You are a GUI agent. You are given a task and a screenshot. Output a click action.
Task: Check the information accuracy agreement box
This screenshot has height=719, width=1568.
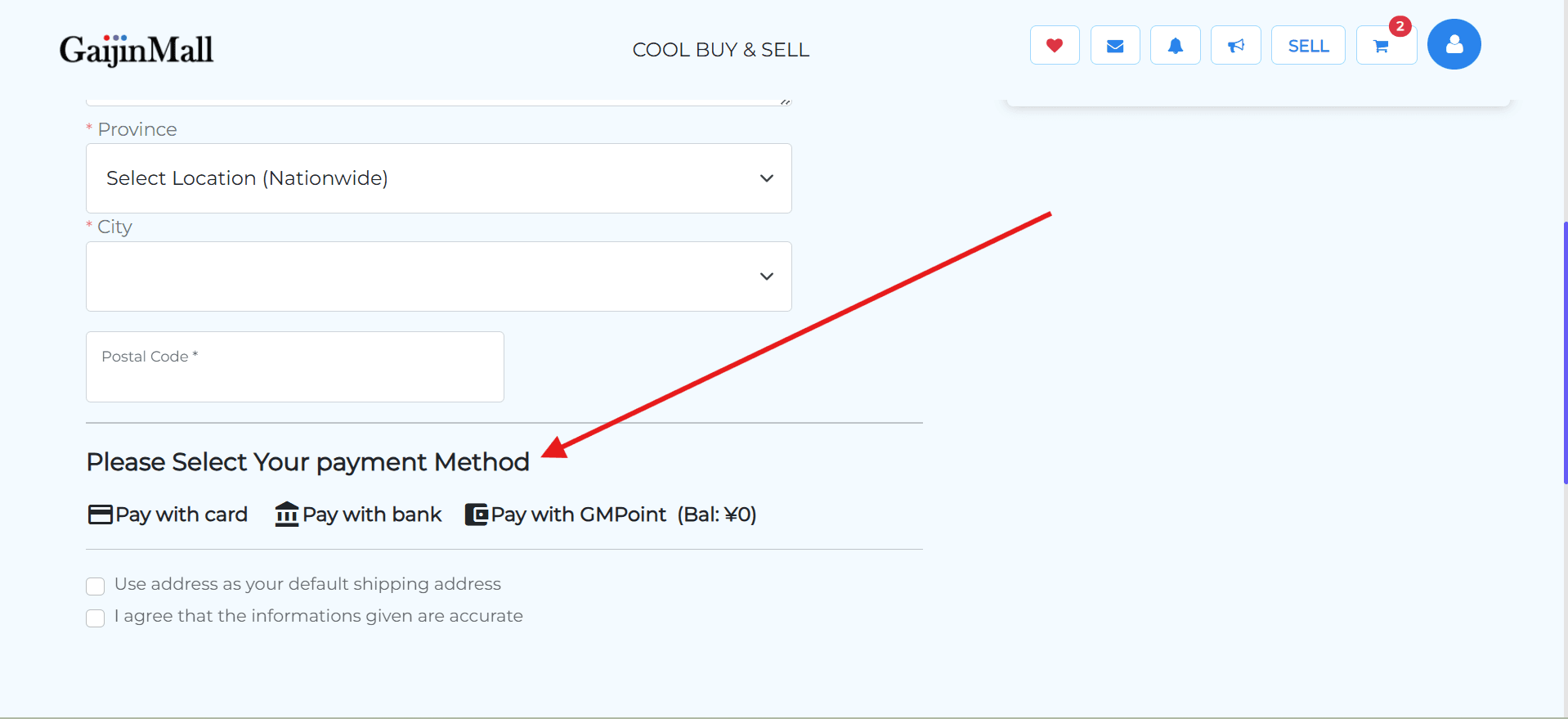point(96,618)
